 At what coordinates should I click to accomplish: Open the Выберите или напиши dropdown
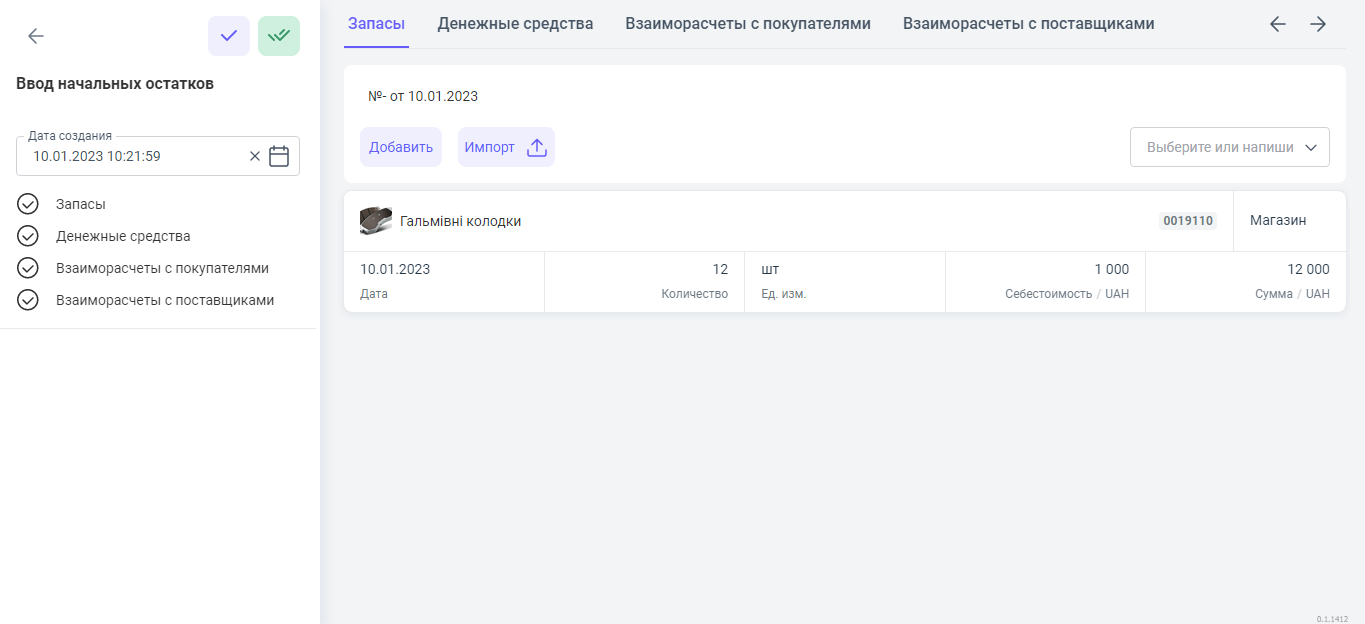tap(1219, 147)
